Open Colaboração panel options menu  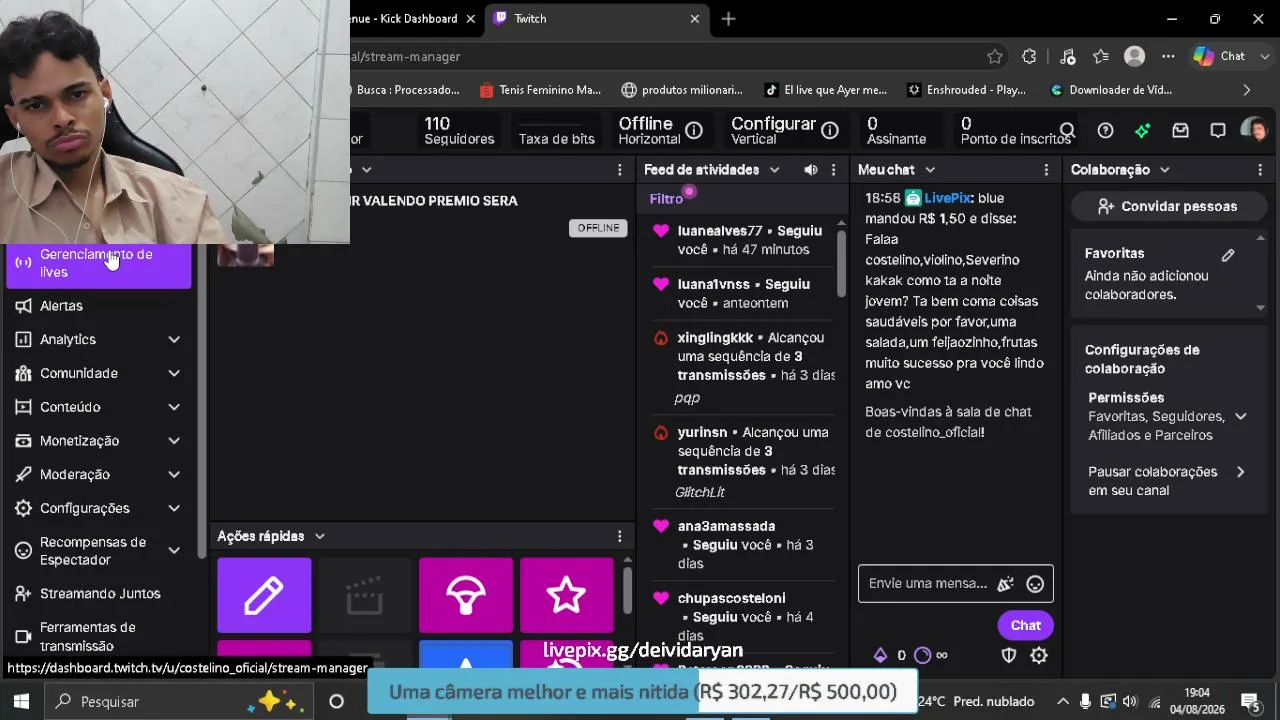tap(1260, 170)
